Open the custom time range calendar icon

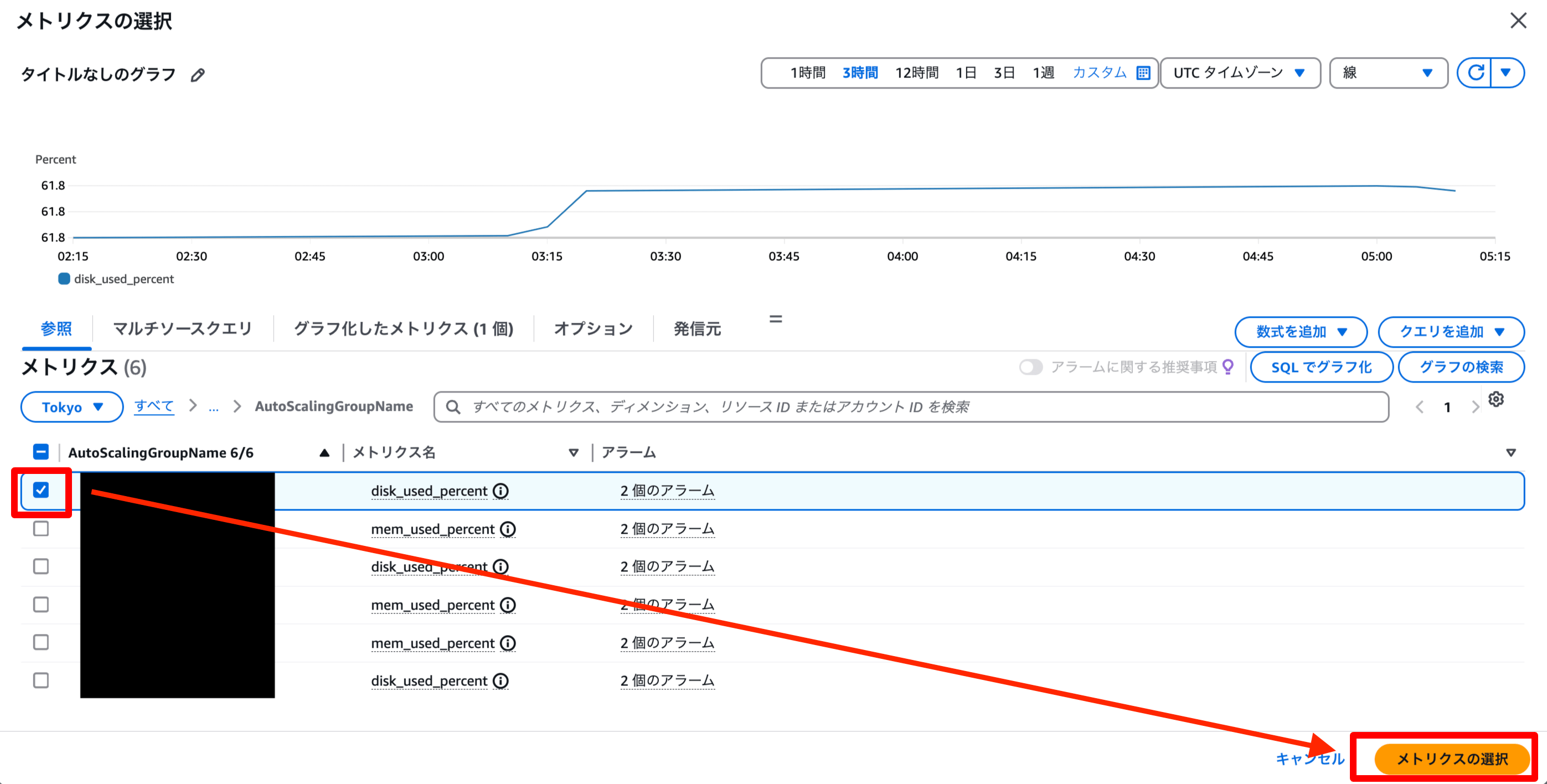pyautogui.click(x=1143, y=73)
